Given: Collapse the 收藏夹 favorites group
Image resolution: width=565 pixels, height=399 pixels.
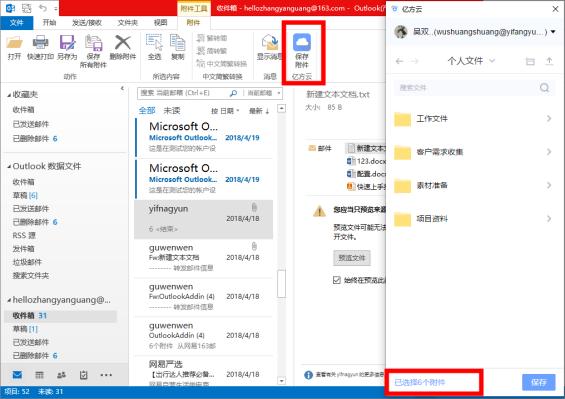Looking at the screenshot, I should click(9, 95).
